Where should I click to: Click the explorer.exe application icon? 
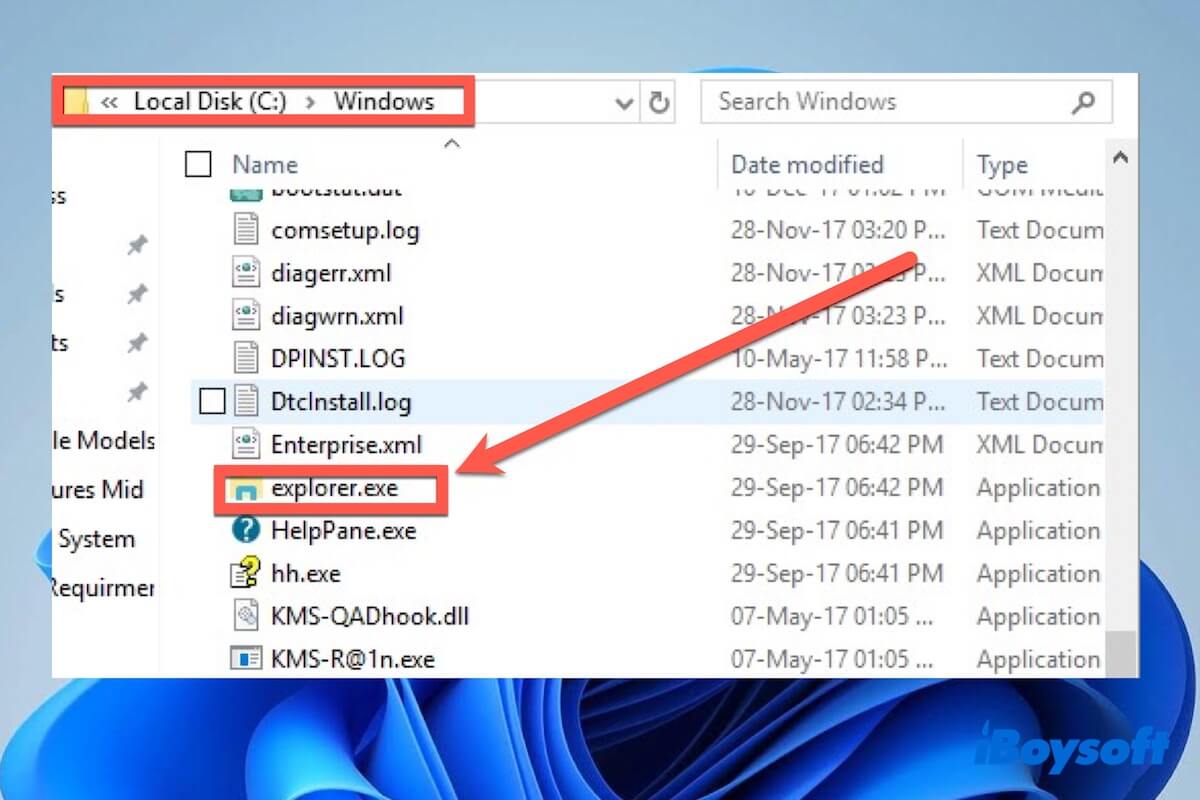(x=246, y=489)
